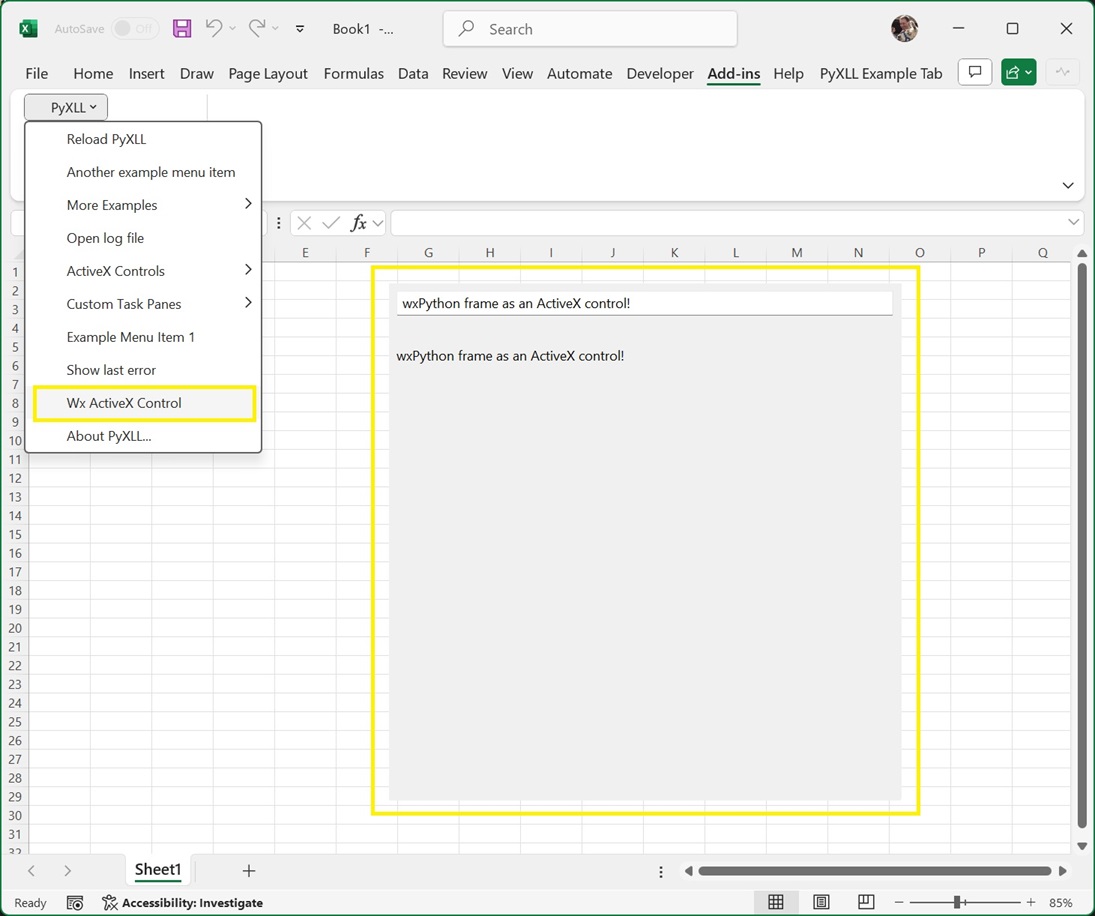Image resolution: width=1095 pixels, height=916 pixels.
Task: Select column header P
Action: pos(980,253)
